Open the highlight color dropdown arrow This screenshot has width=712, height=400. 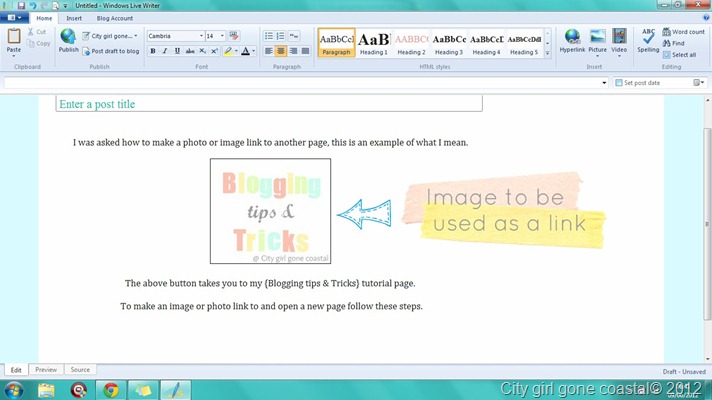click(236, 51)
